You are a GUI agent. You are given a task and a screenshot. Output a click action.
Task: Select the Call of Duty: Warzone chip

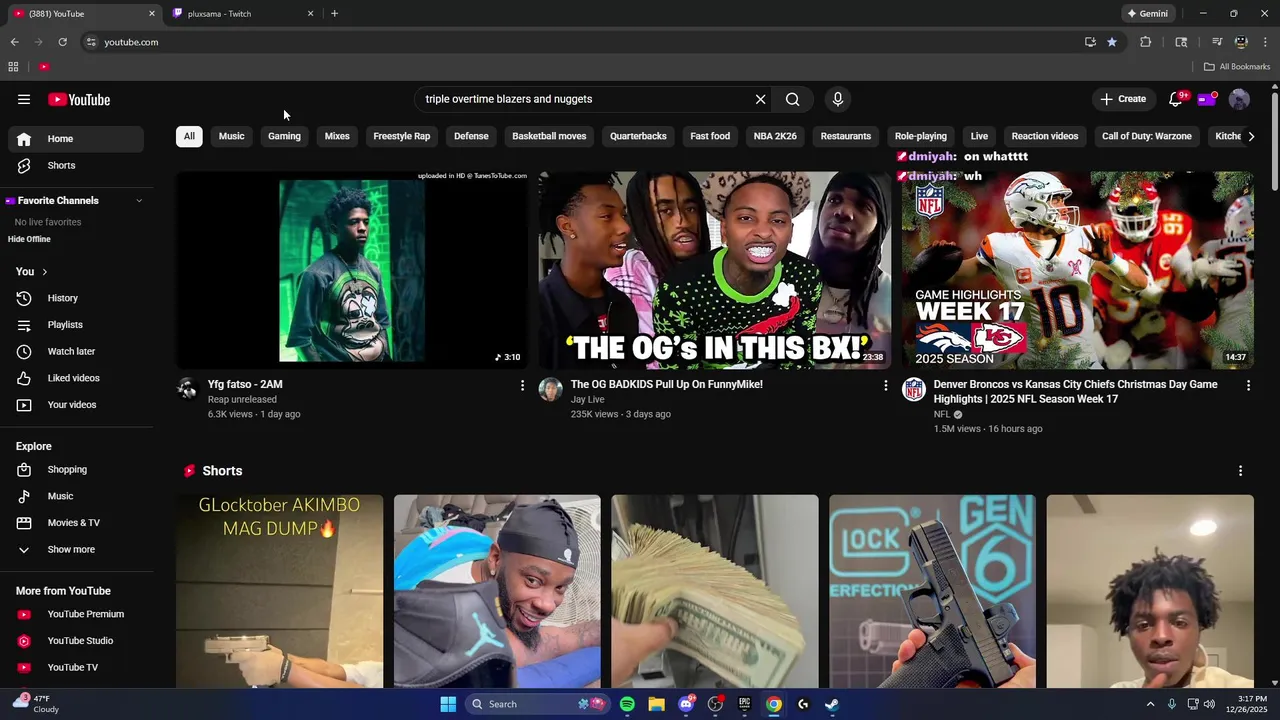click(1146, 136)
